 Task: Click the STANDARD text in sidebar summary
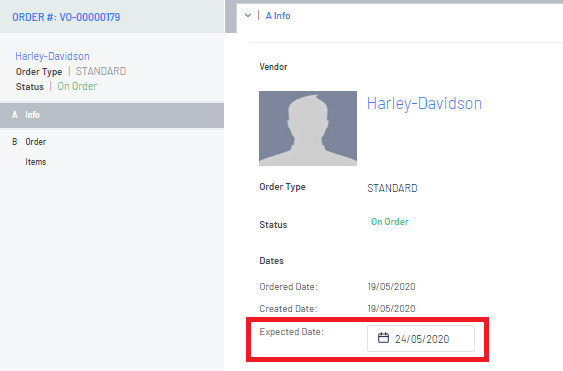point(101,71)
